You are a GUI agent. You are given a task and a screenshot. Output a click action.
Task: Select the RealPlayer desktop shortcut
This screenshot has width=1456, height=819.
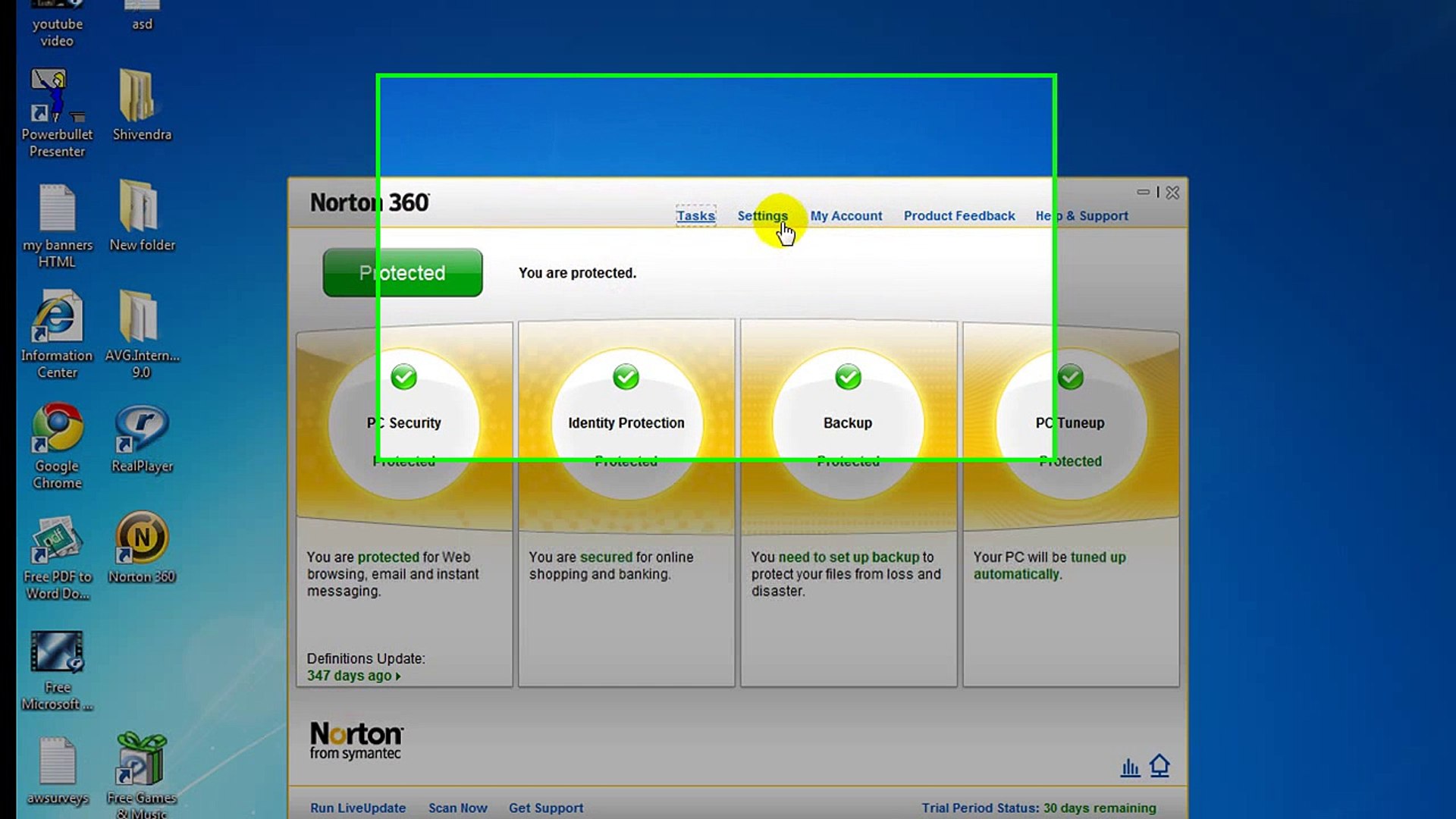142,438
